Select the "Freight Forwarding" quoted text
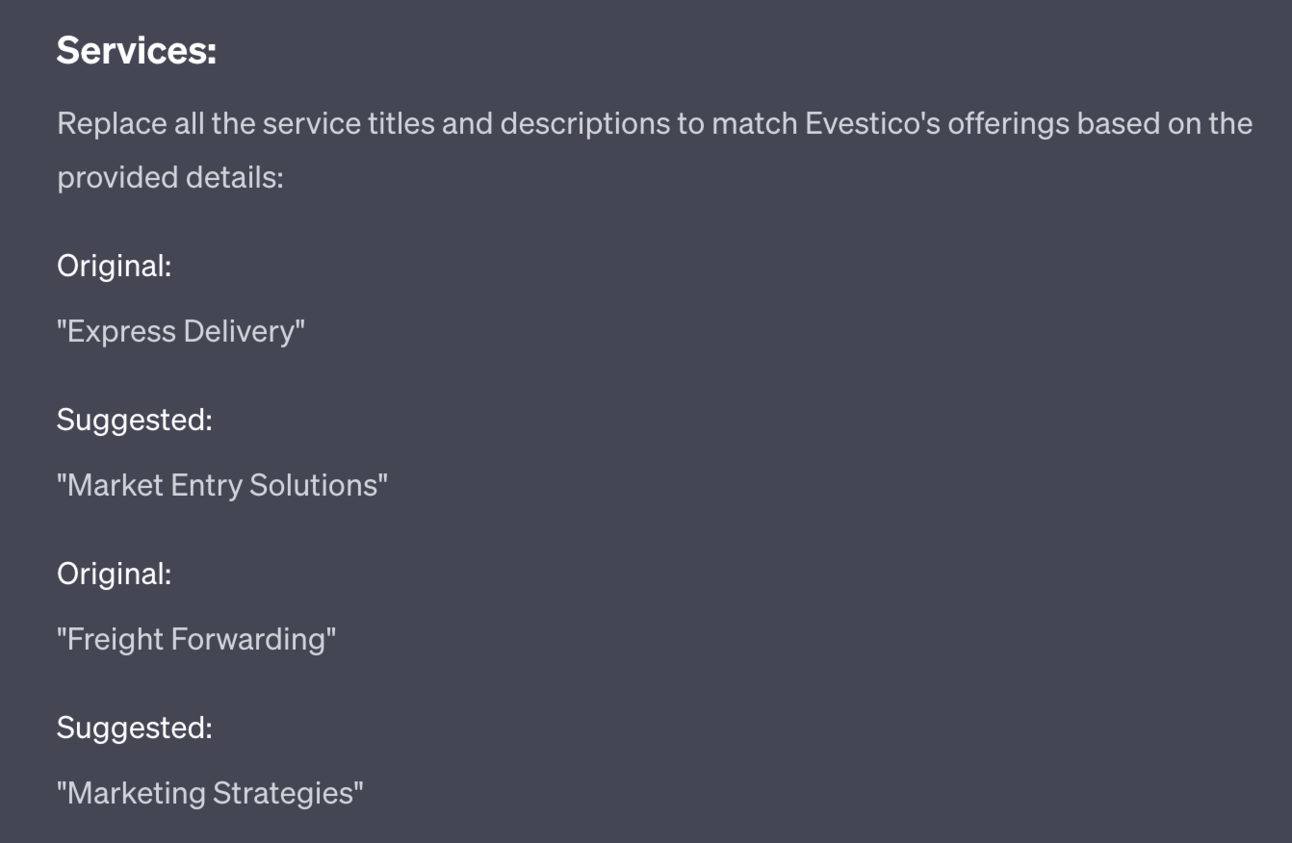The height and width of the screenshot is (843, 1292). [196, 639]
